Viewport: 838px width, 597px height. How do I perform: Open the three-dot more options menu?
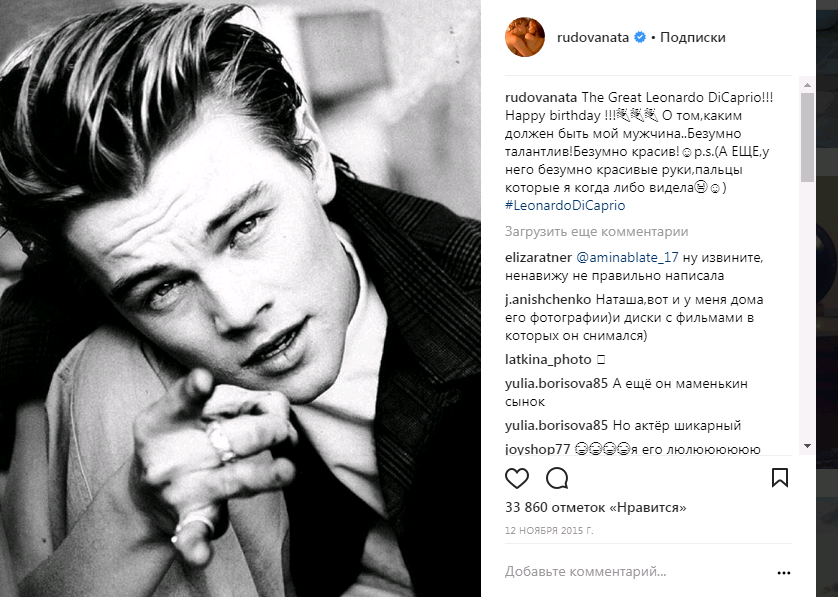(784, 573)
